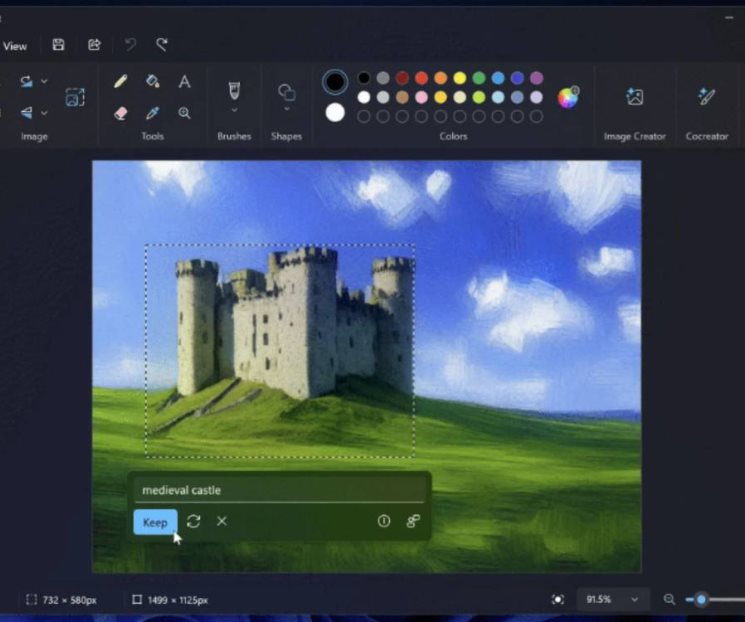Pick the yellow swatch in top row
This screenshot has width=745, height=622.
pyautogui.click(x=459, y=78)
